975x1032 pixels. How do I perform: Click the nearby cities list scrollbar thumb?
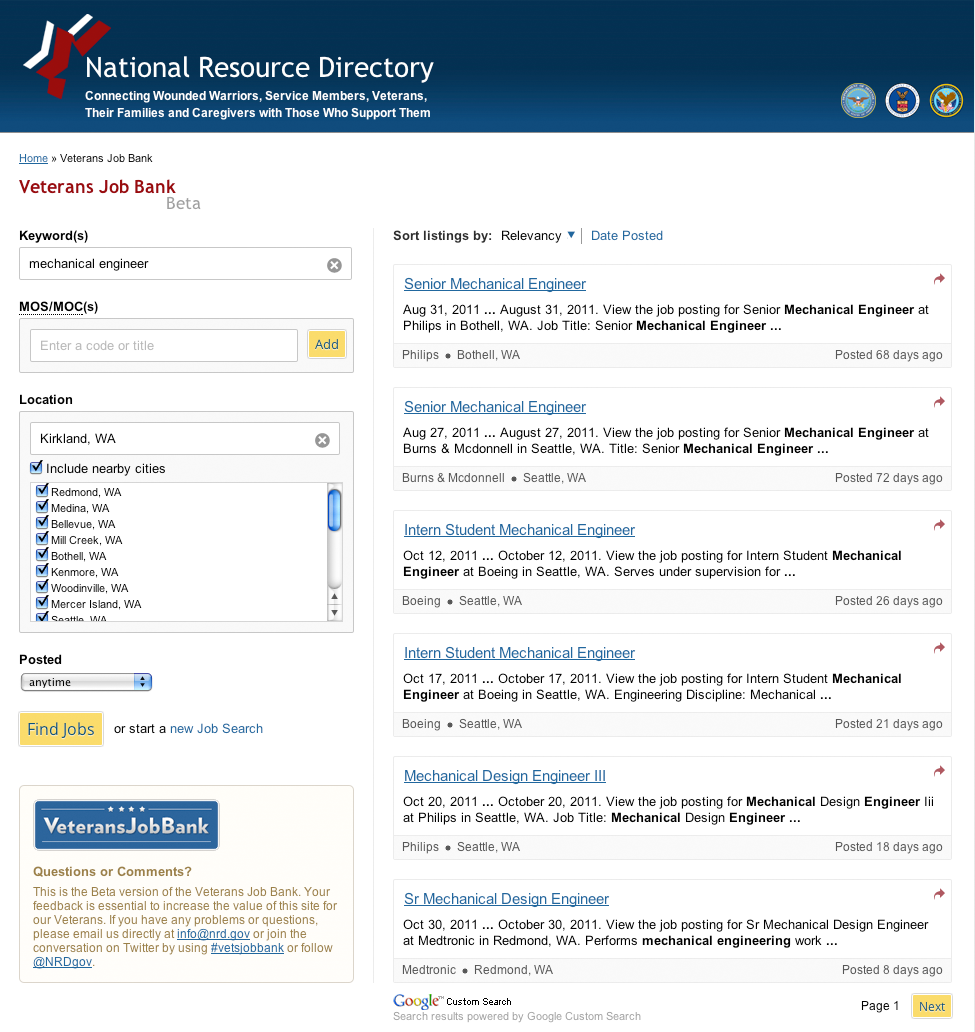334,509
